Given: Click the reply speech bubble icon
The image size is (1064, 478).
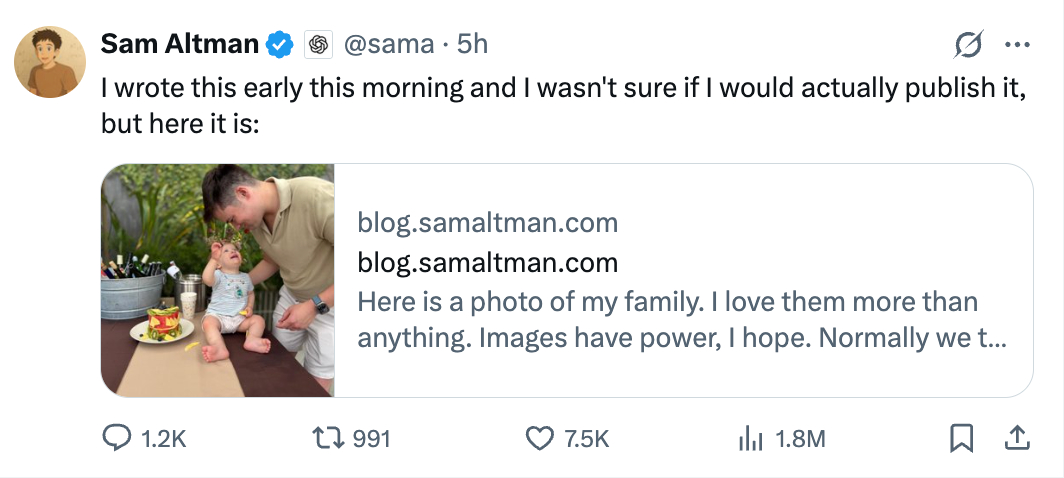Looking at the screenshot, I should point(117,438).
